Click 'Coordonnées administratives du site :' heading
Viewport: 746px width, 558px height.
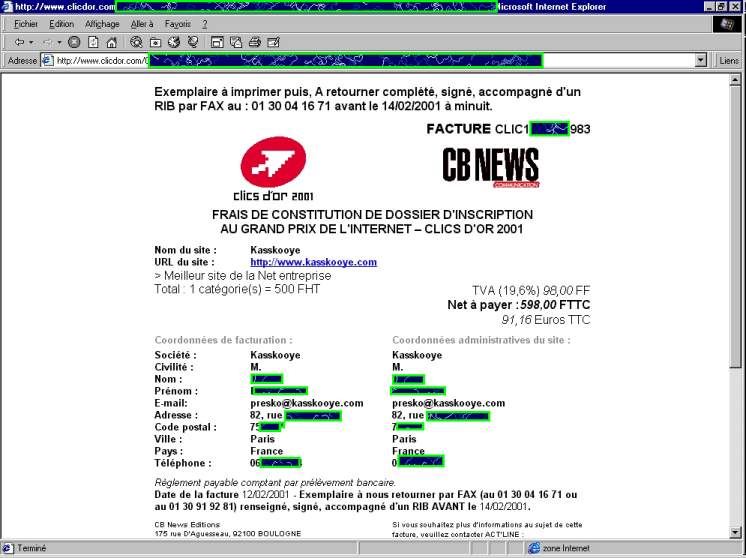[481, 340]
